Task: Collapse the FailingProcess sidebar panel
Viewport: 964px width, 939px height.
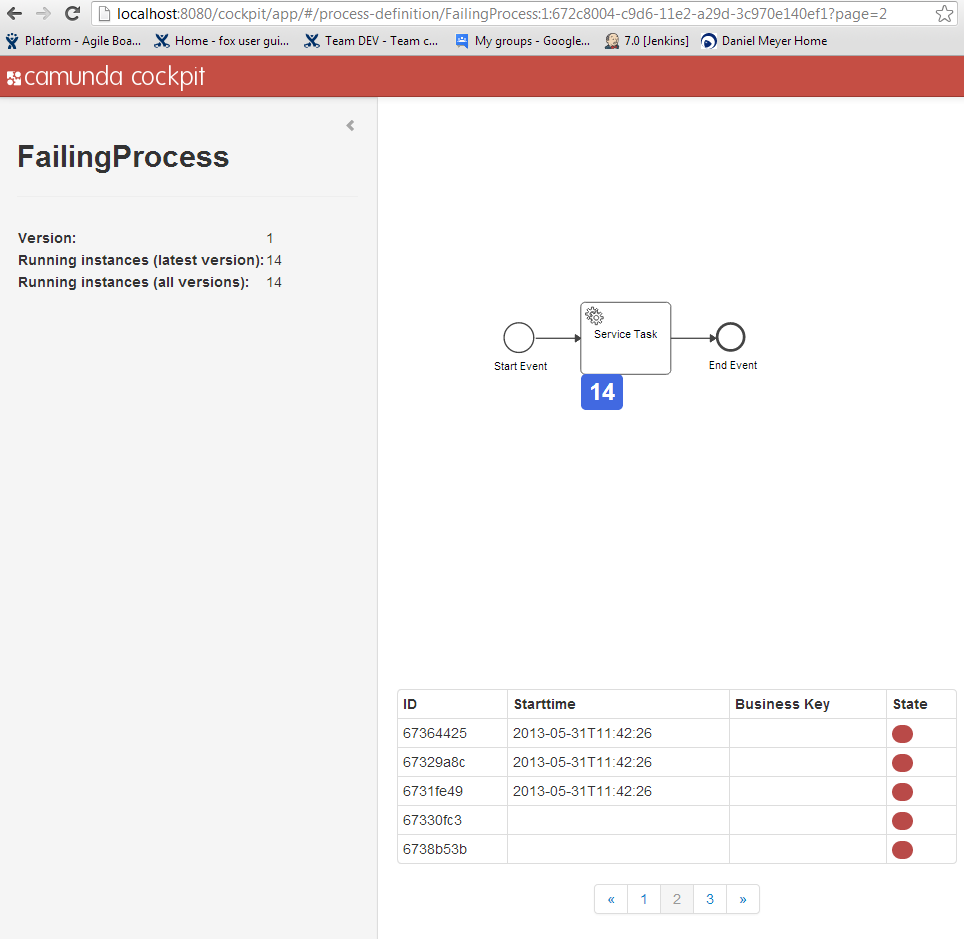Action: (x=350, y=125)
